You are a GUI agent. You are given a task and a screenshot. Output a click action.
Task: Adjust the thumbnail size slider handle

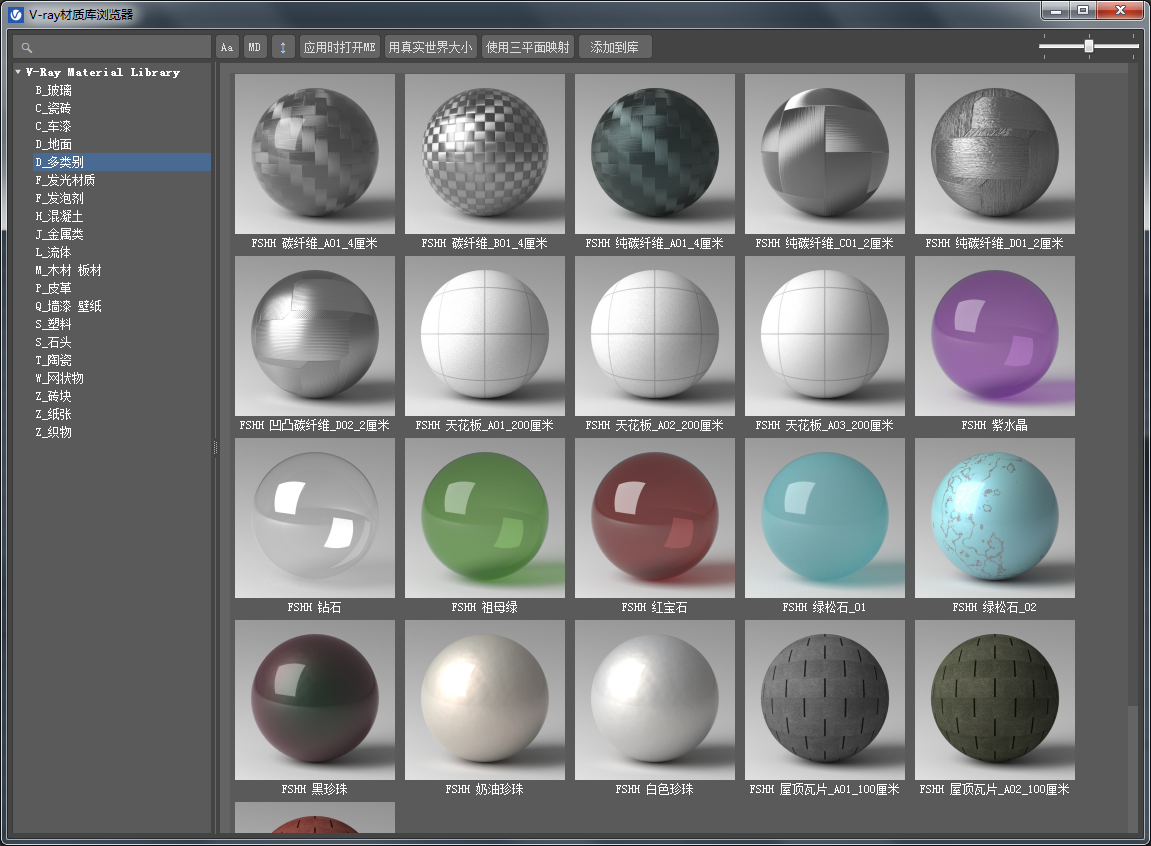1089,46
